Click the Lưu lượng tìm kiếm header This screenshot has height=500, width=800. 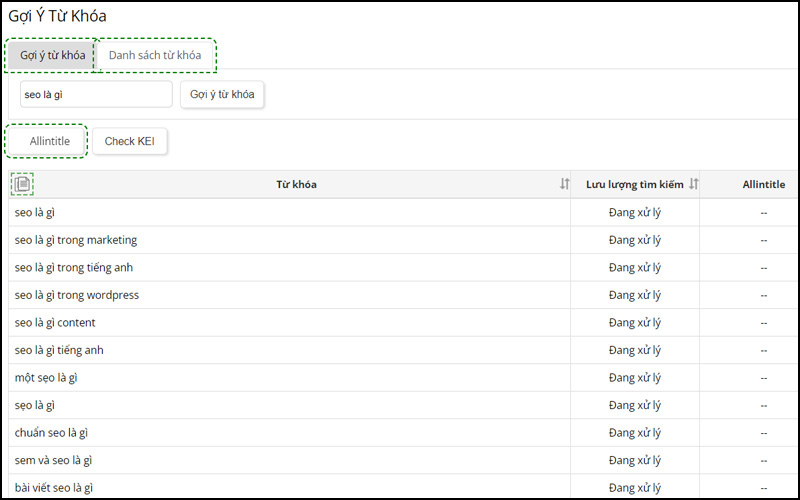635,185
